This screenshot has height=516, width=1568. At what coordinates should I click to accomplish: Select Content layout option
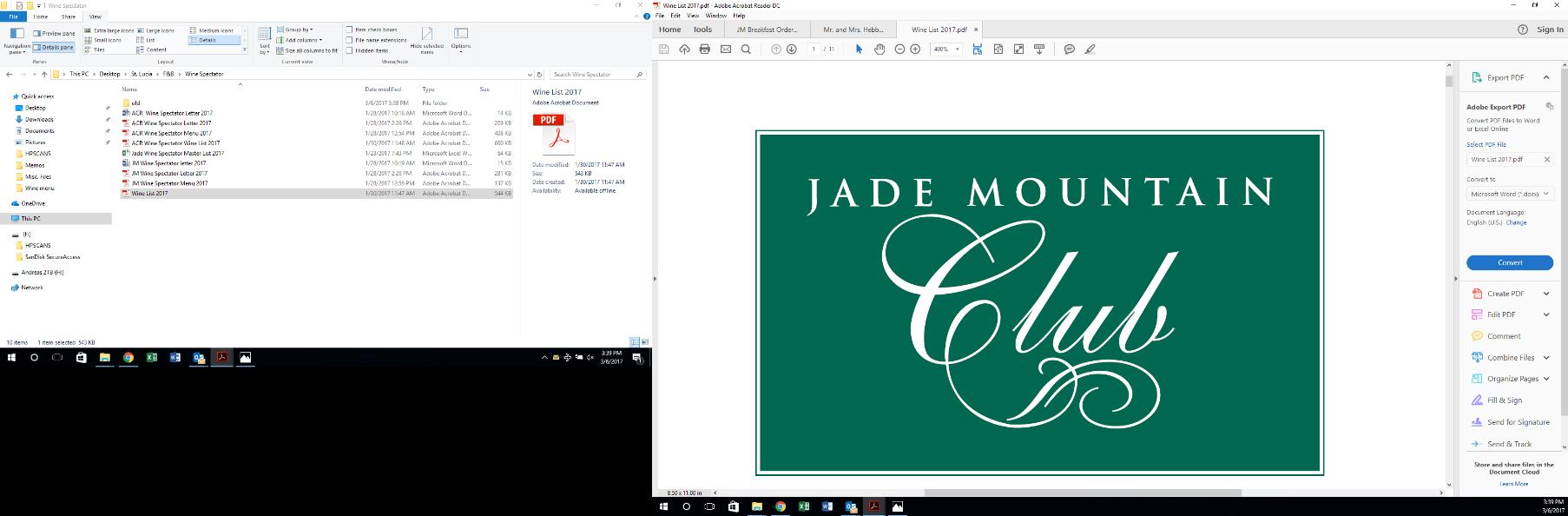click(152, 50)
